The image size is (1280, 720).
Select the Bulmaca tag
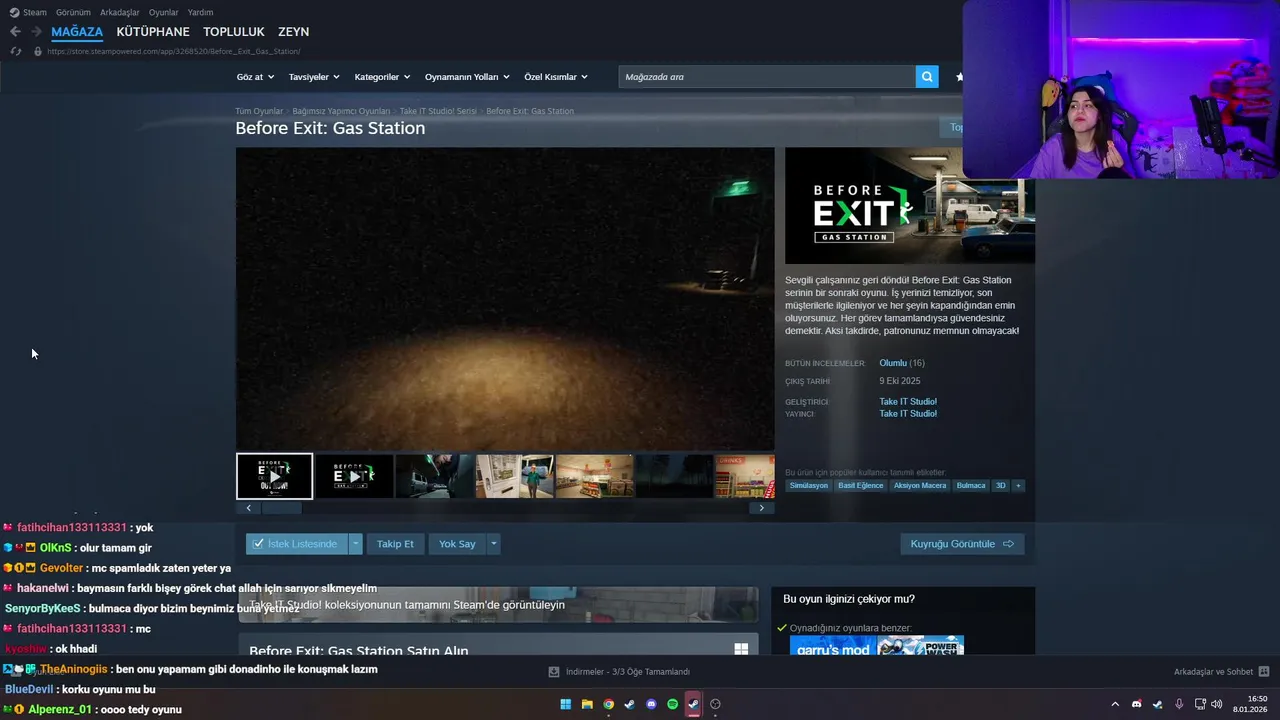coord(971,486)
